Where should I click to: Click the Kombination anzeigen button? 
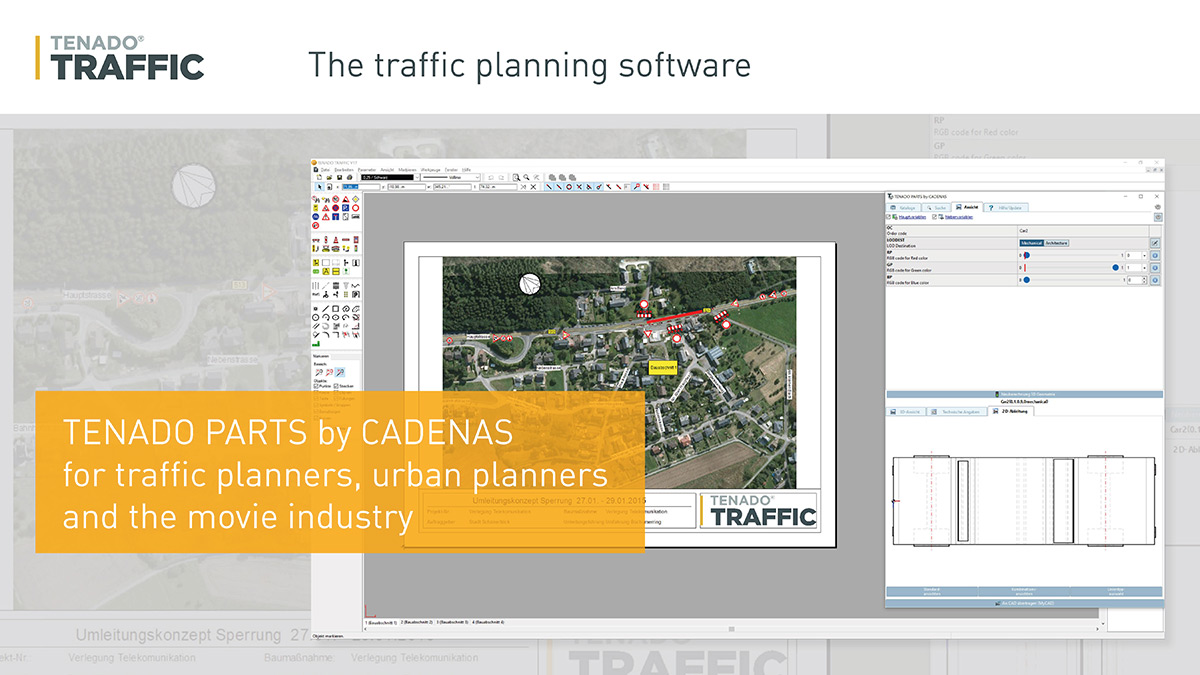click(x=1025, y=592)
